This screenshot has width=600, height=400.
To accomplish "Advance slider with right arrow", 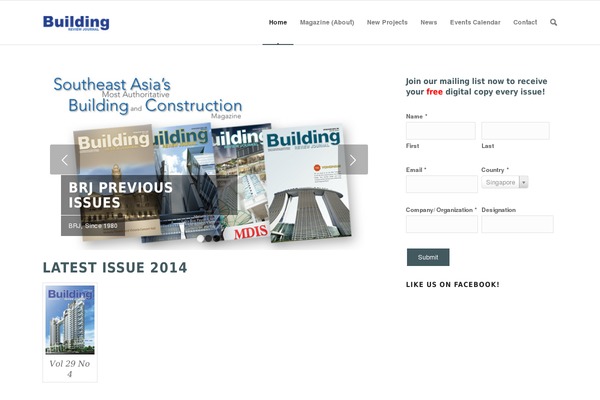I will click(353, 160).
